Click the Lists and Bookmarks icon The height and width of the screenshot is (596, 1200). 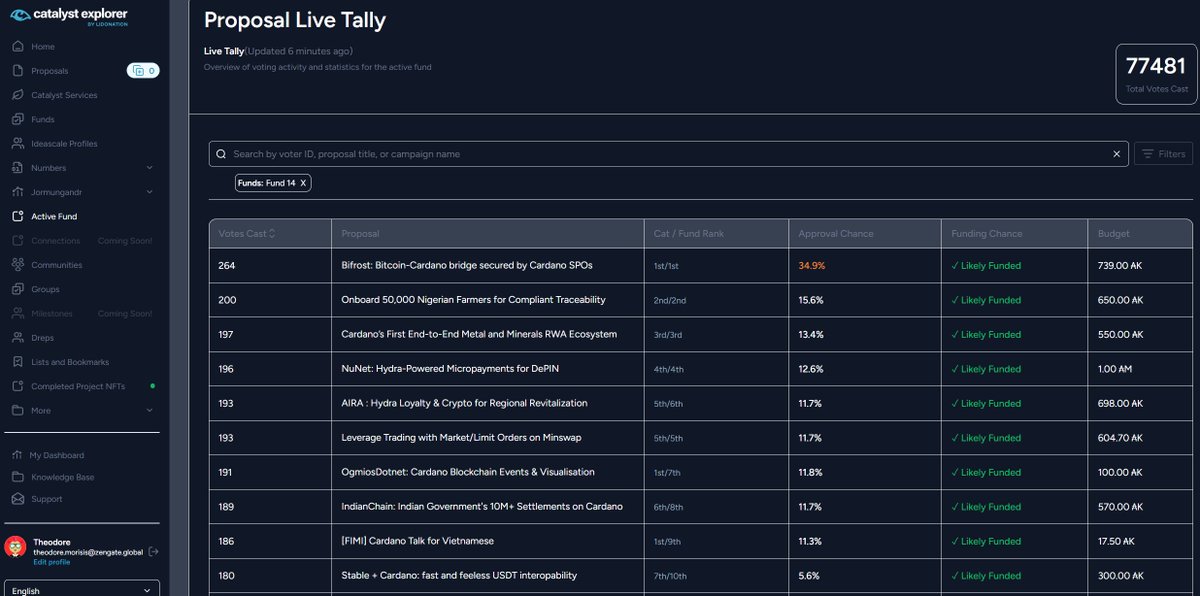17,362
